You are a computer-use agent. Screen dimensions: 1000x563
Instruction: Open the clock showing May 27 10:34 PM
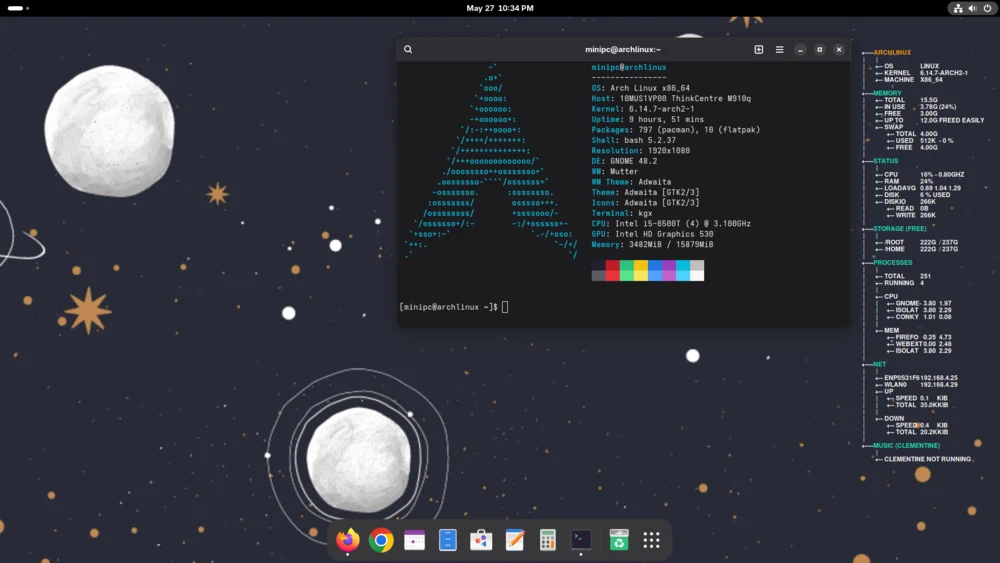tap(500, 8)
